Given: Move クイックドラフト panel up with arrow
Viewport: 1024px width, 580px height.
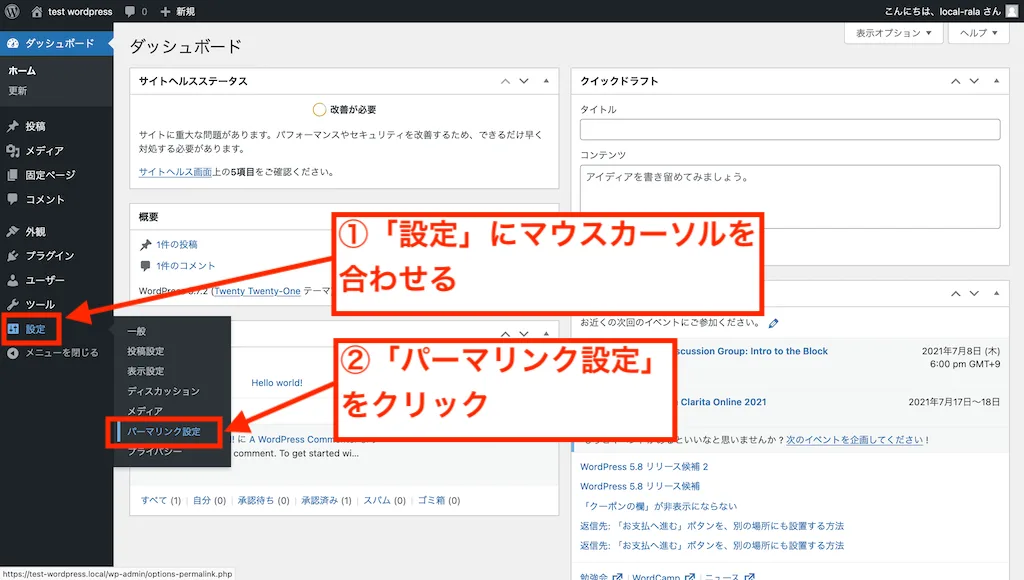Looking at the screenshot, I should (955, 81).
